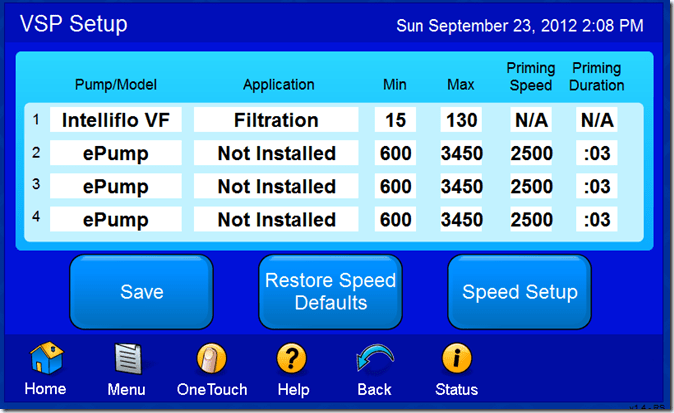Go to the Home screen icon
Screen dimensions: 674x413
pyautogui.click(x=45, y=360)
